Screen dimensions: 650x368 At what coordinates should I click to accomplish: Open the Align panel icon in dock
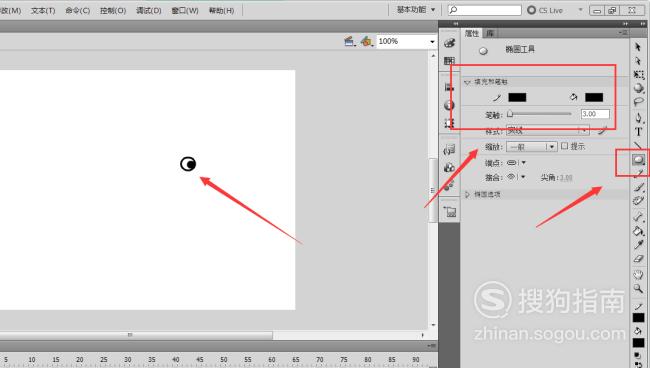click(x=449, y=87)
